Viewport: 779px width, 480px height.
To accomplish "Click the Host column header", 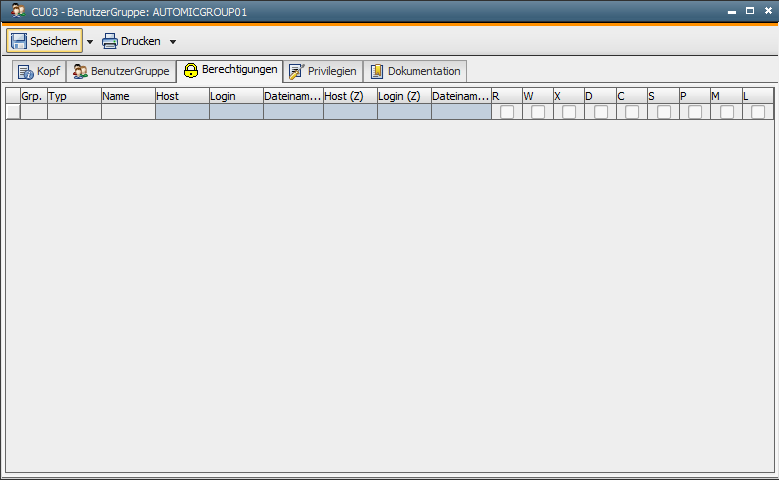I will (182, 96).
